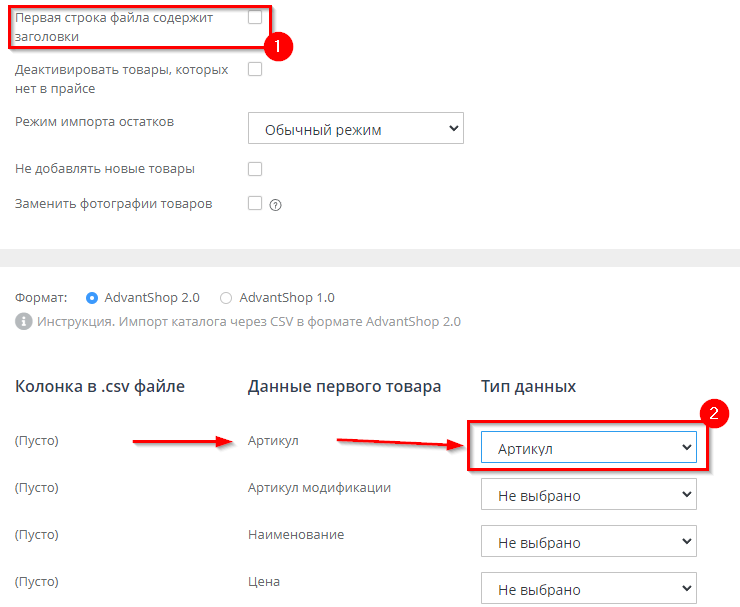Viewport: 740px width, 607px height.
Task: Click the "Колонка в .csv файле" column header
Action: pyautogui.click(x=100, y=386)
